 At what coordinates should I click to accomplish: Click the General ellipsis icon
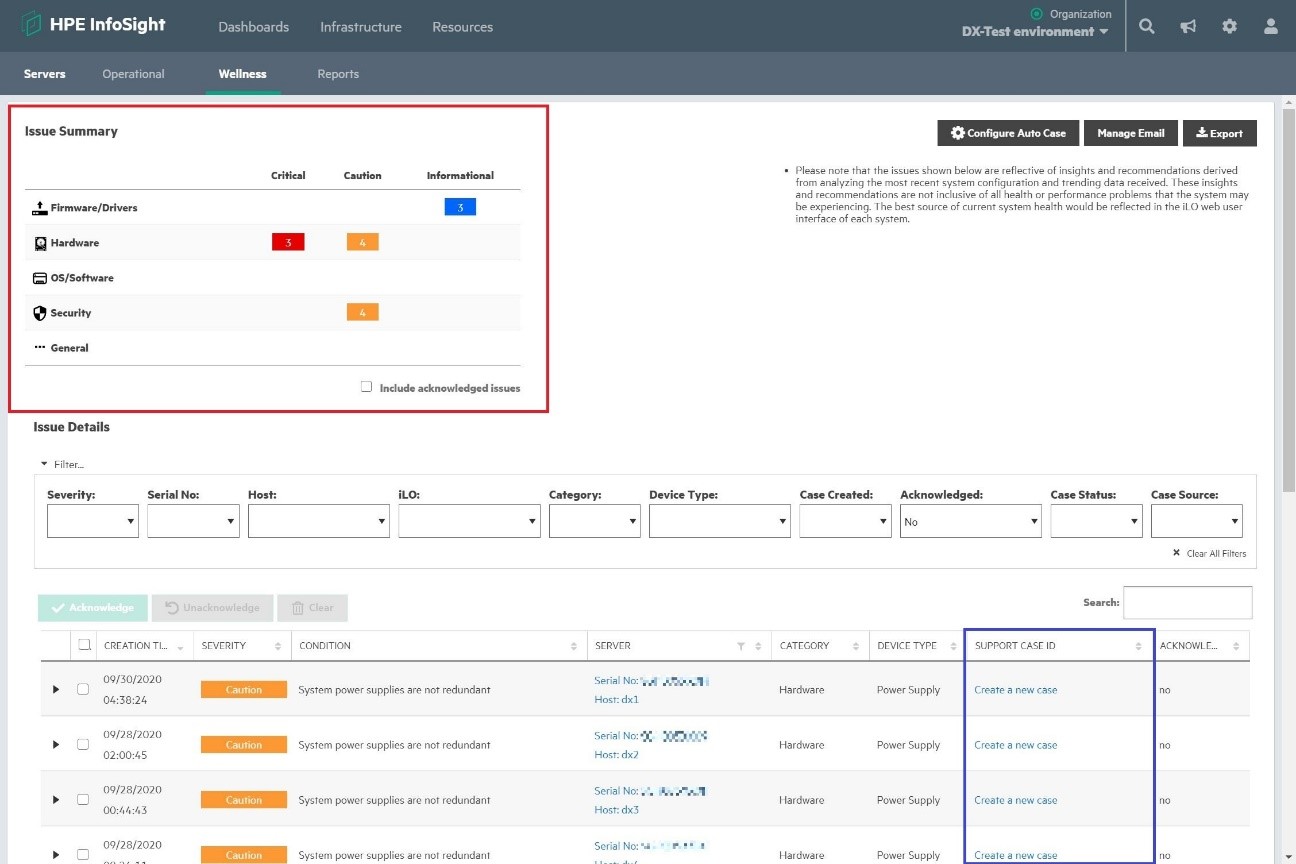coord(40,348)
